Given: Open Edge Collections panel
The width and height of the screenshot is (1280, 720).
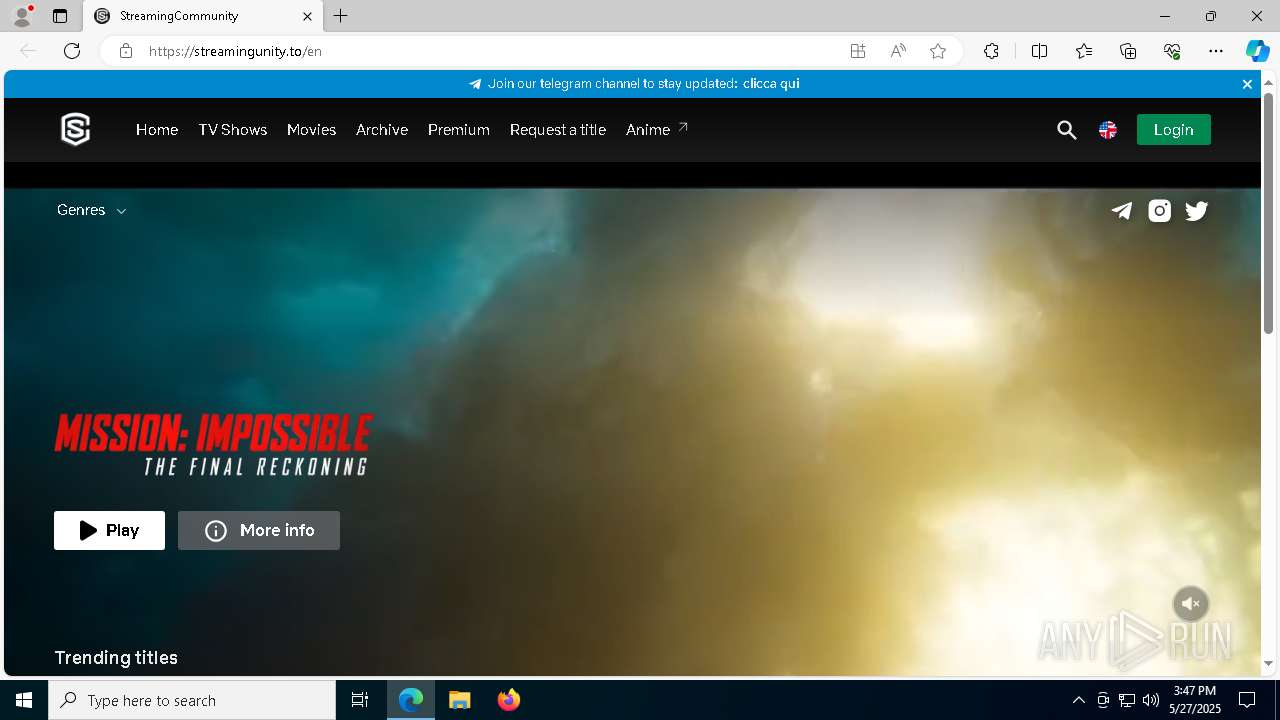Looking at the screenshot, I should [1128, 51].
